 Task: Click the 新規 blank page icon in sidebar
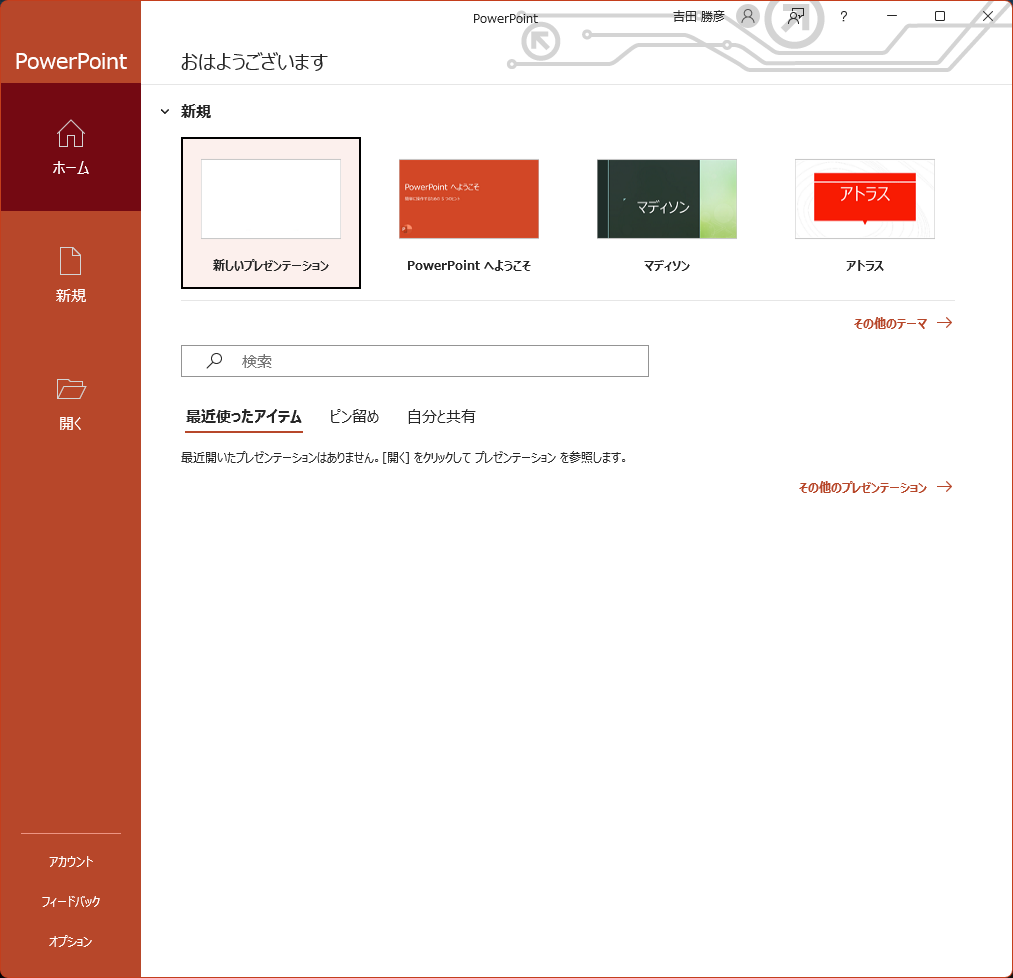(x=71, y=262)
